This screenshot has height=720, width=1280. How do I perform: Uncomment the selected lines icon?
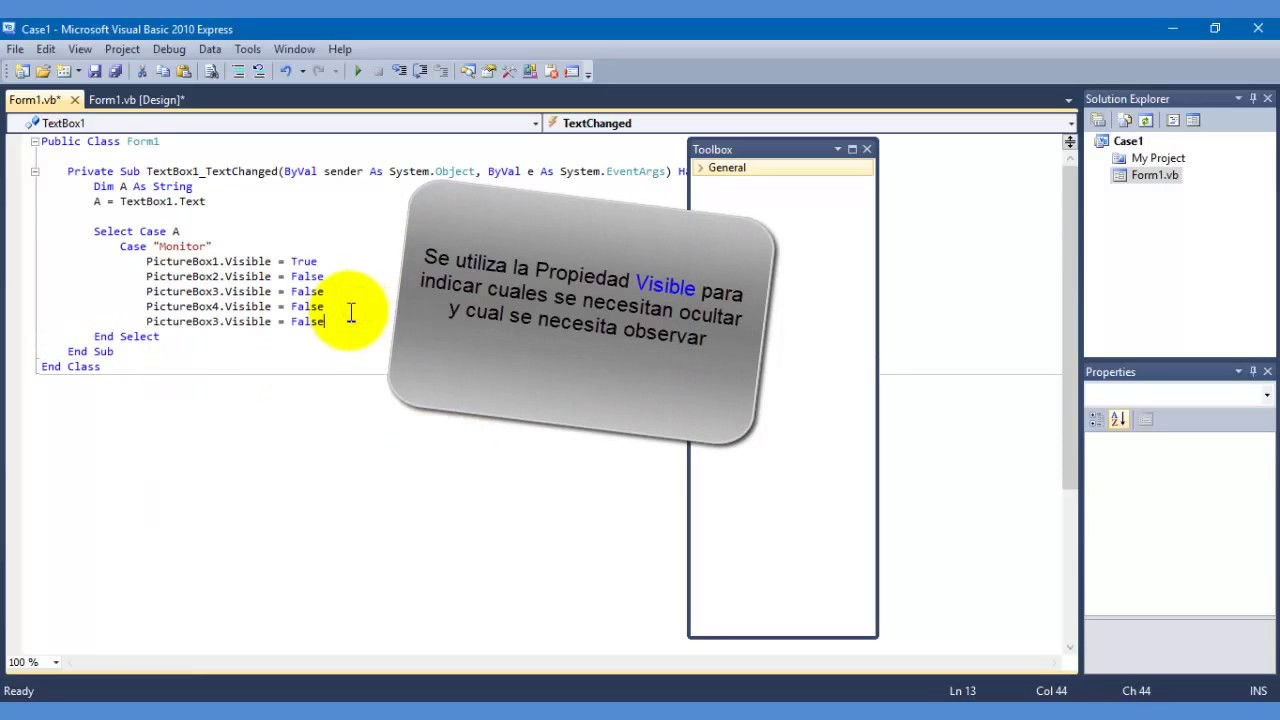259,72
